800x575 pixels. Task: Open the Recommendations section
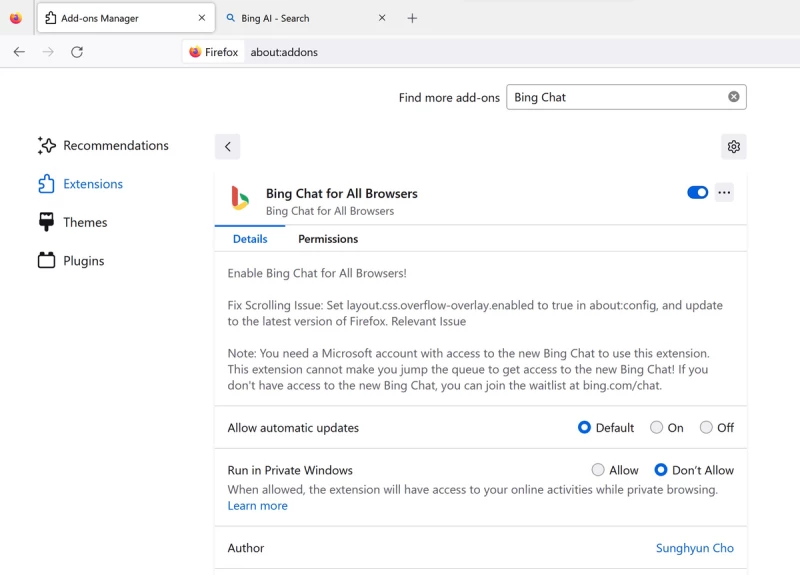click(115, 146)
